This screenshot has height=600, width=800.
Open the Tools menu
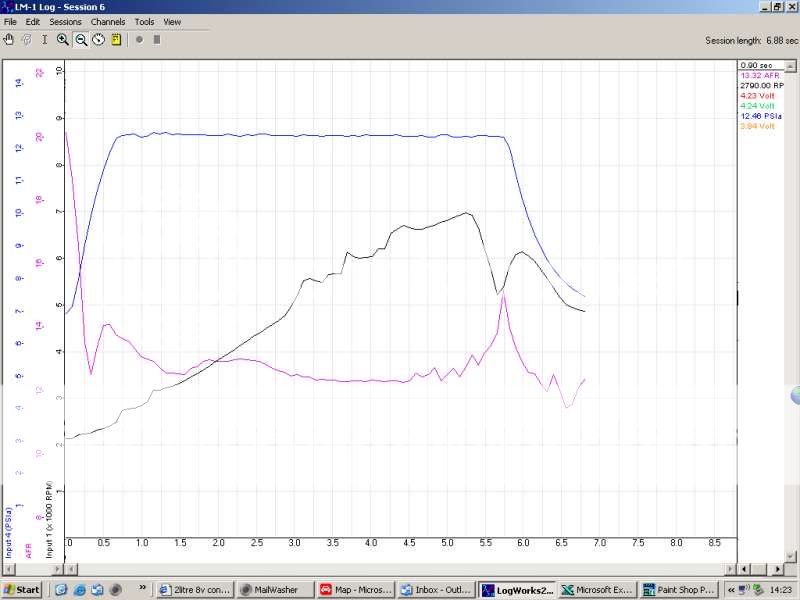(143, 21)
